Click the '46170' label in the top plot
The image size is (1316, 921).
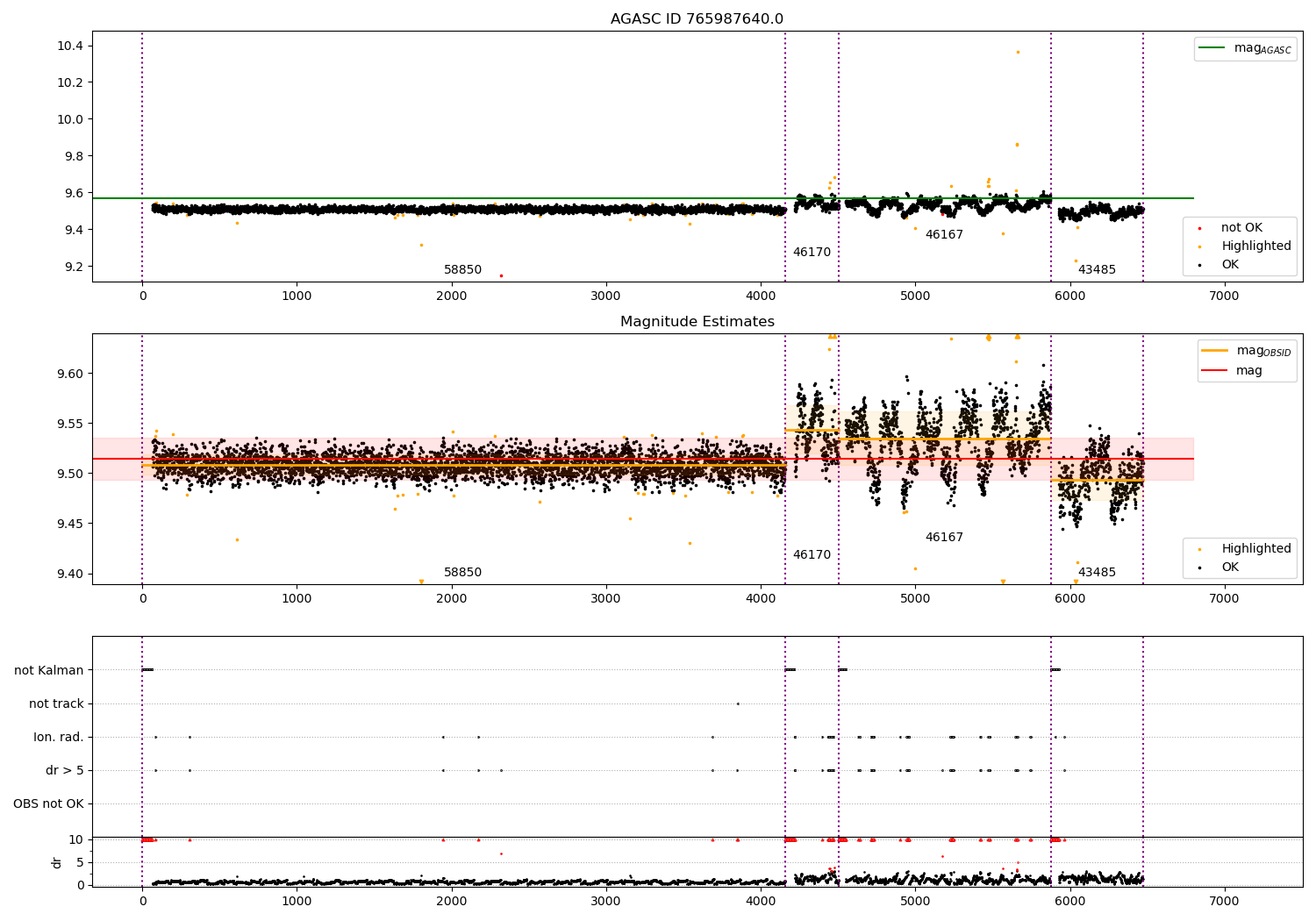click(812, 253)
